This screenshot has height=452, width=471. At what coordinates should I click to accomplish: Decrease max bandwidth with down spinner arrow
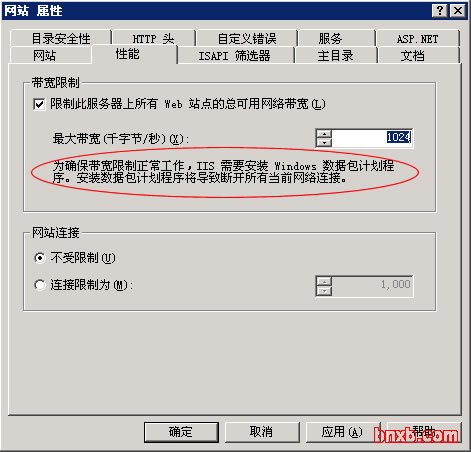pyautogui.click(x=324, y=142)
